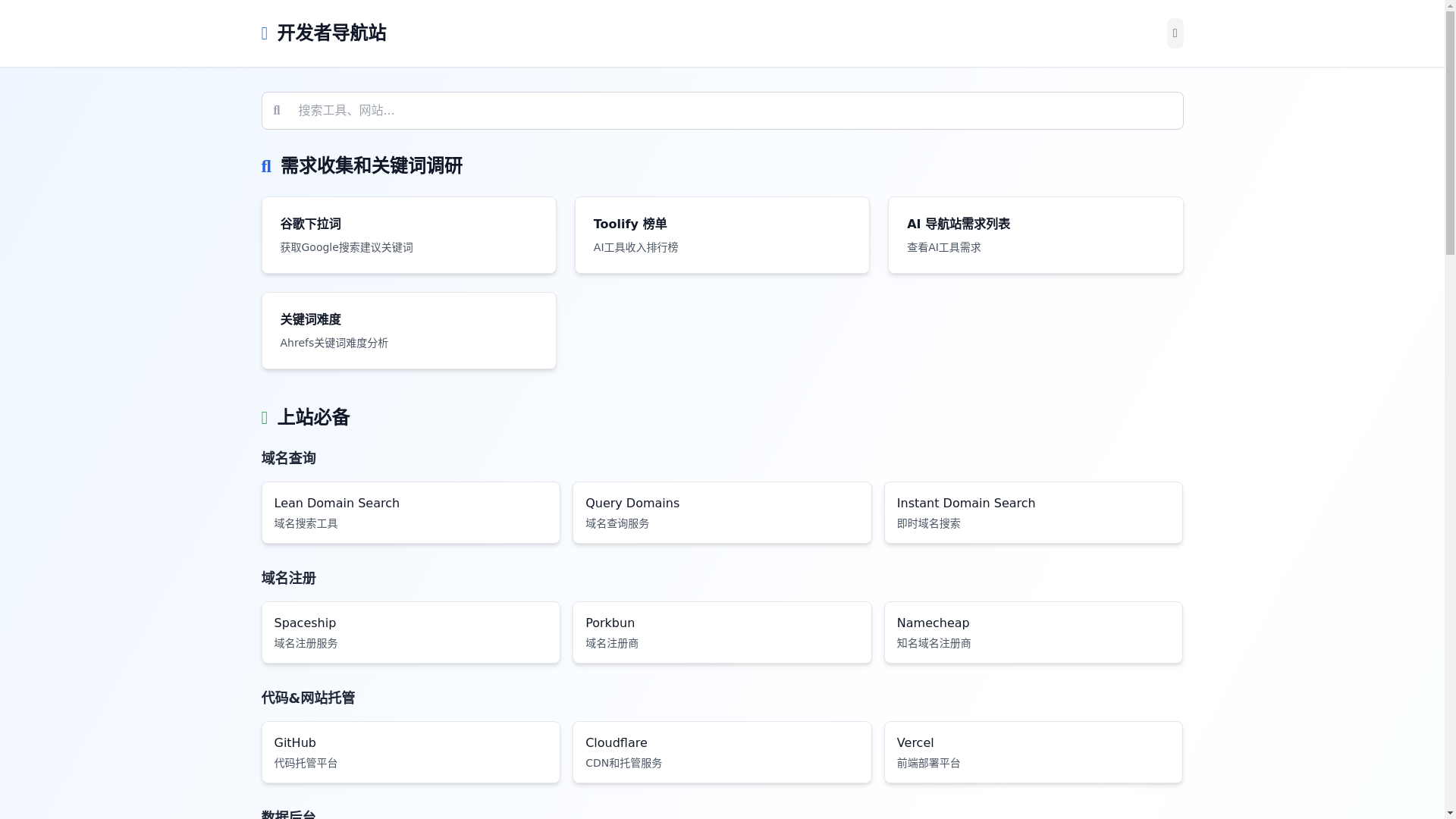The width and height of the screenshot is (1456, 819).
Task: Open the Porkbun card
Action: [x=722, y=632]
